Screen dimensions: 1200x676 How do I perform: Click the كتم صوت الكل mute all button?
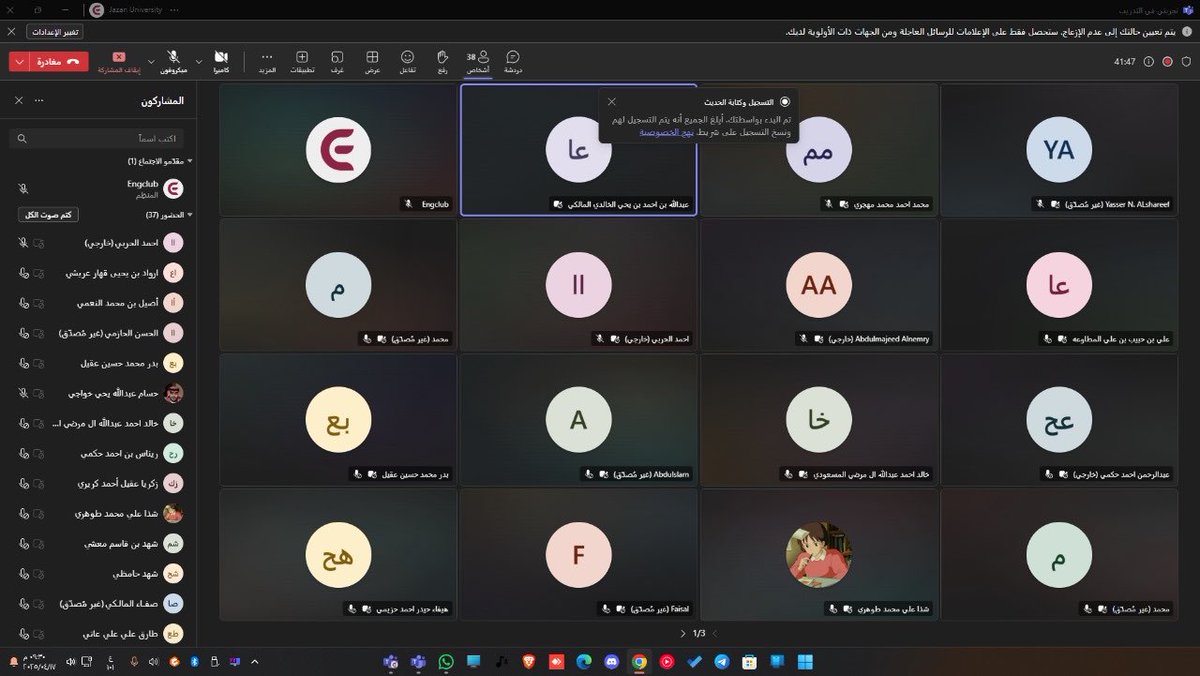pos(50,214)
